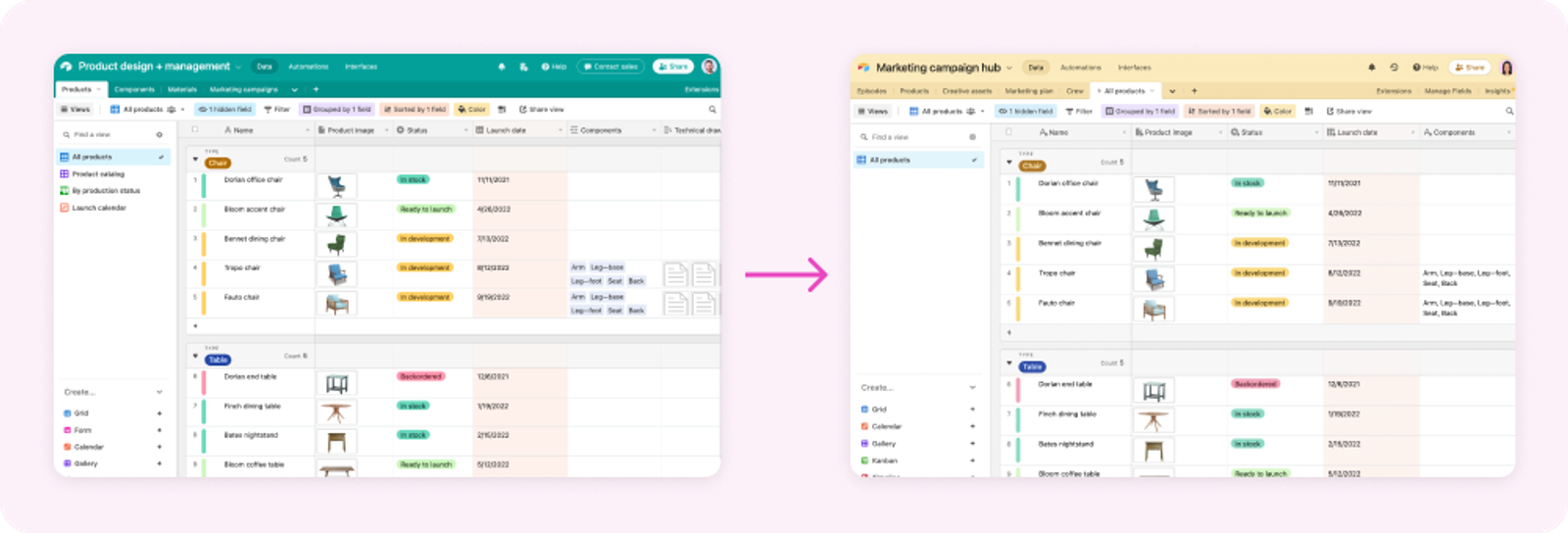Click search magnifier in Product design toolbar
1568x533 pixels.
click(712, 110)
